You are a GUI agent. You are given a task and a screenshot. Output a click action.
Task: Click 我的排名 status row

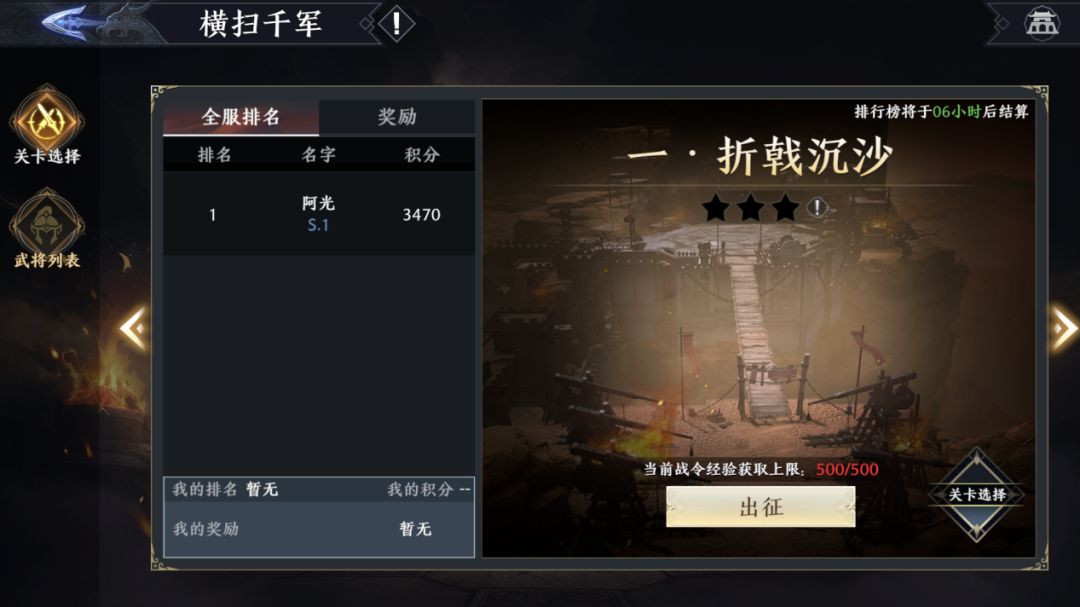pos(319,490)
